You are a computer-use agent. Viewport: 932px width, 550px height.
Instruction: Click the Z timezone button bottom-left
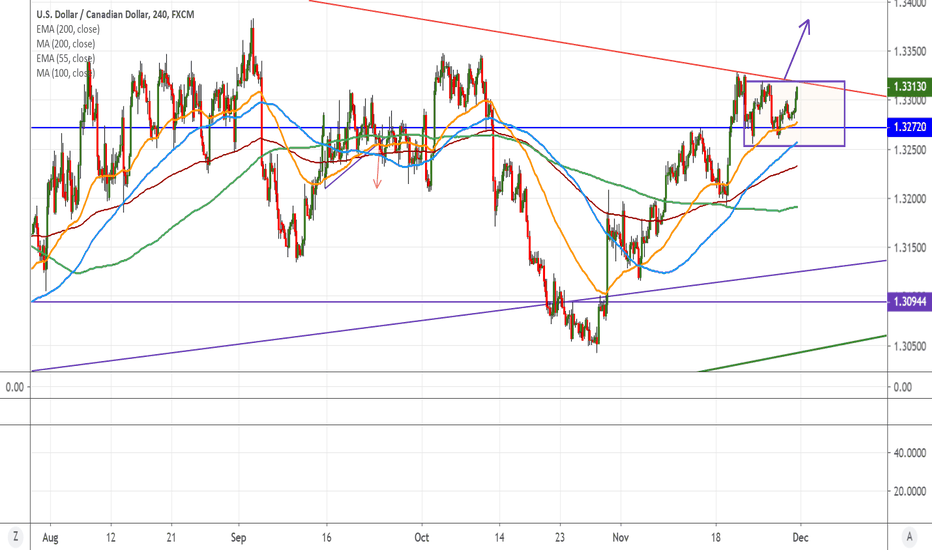point(15,536)
